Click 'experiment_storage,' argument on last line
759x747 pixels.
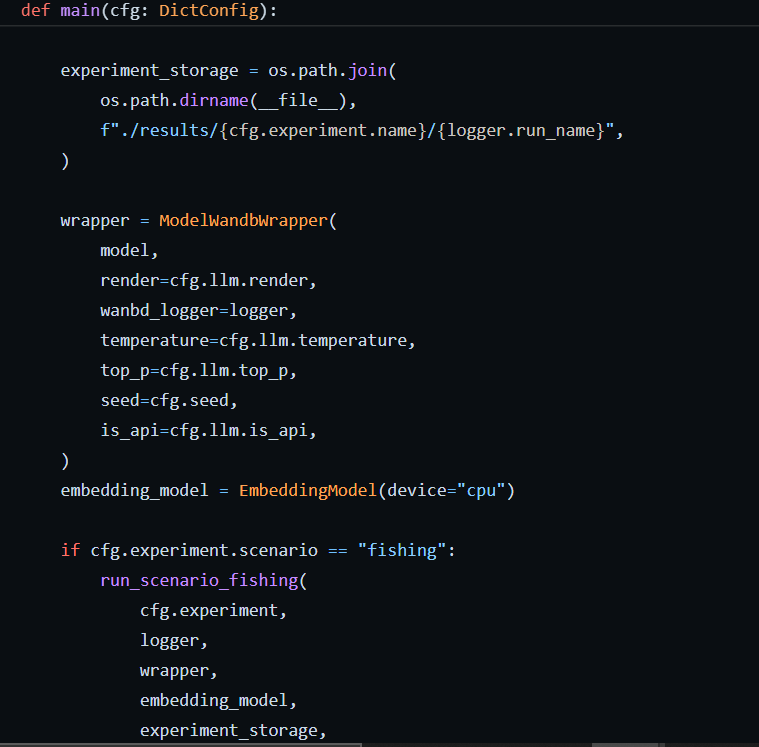click(233, 731)
